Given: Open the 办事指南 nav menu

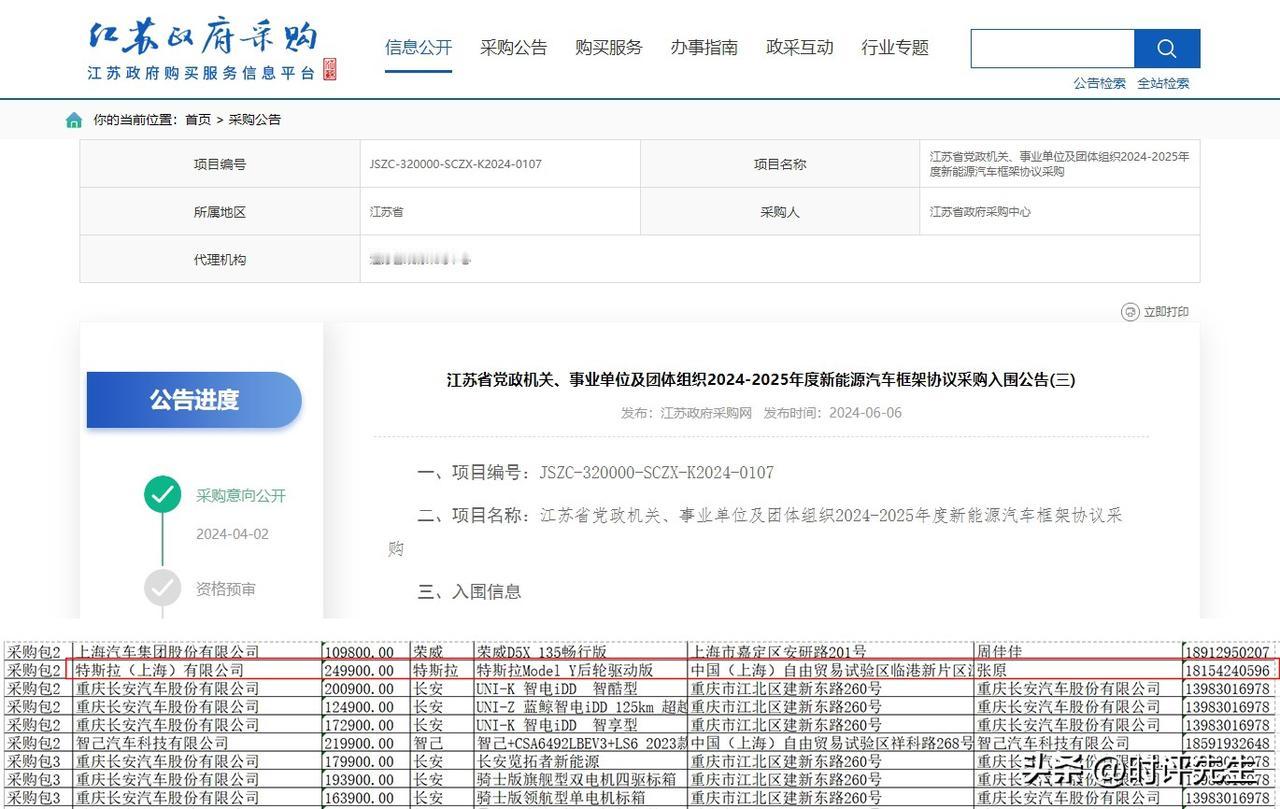Looking at the screenshot, I should click(x=704, y=47).
